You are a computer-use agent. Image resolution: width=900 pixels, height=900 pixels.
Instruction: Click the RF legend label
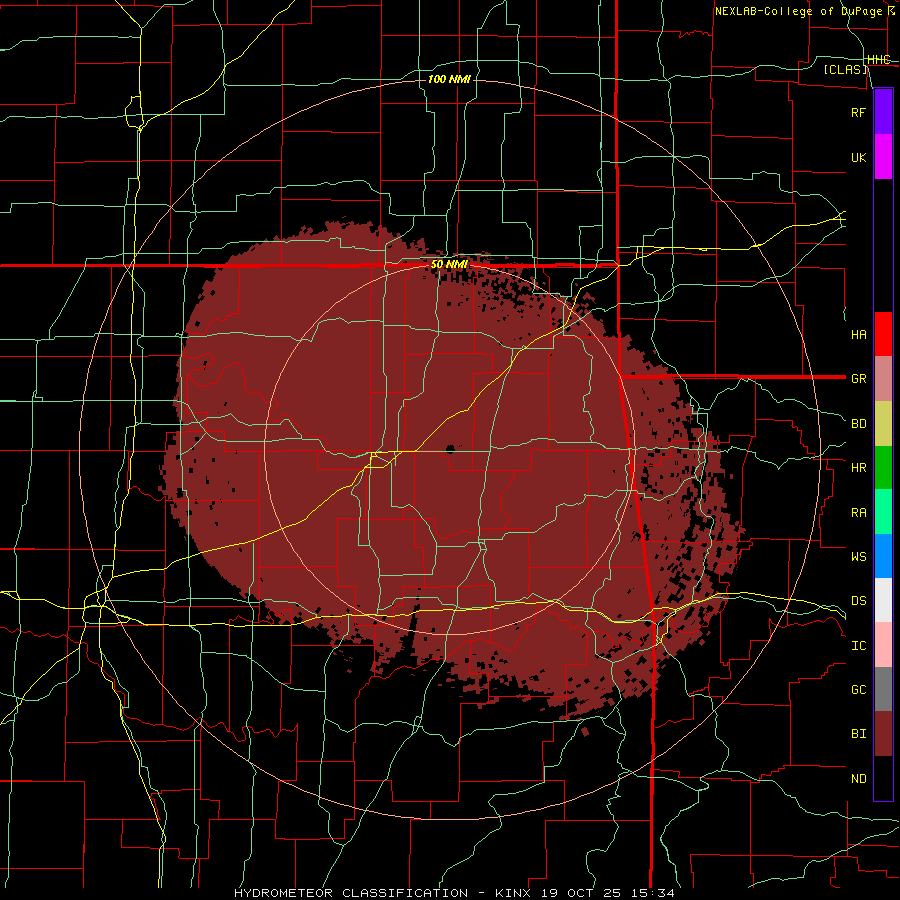click(858, 112)
